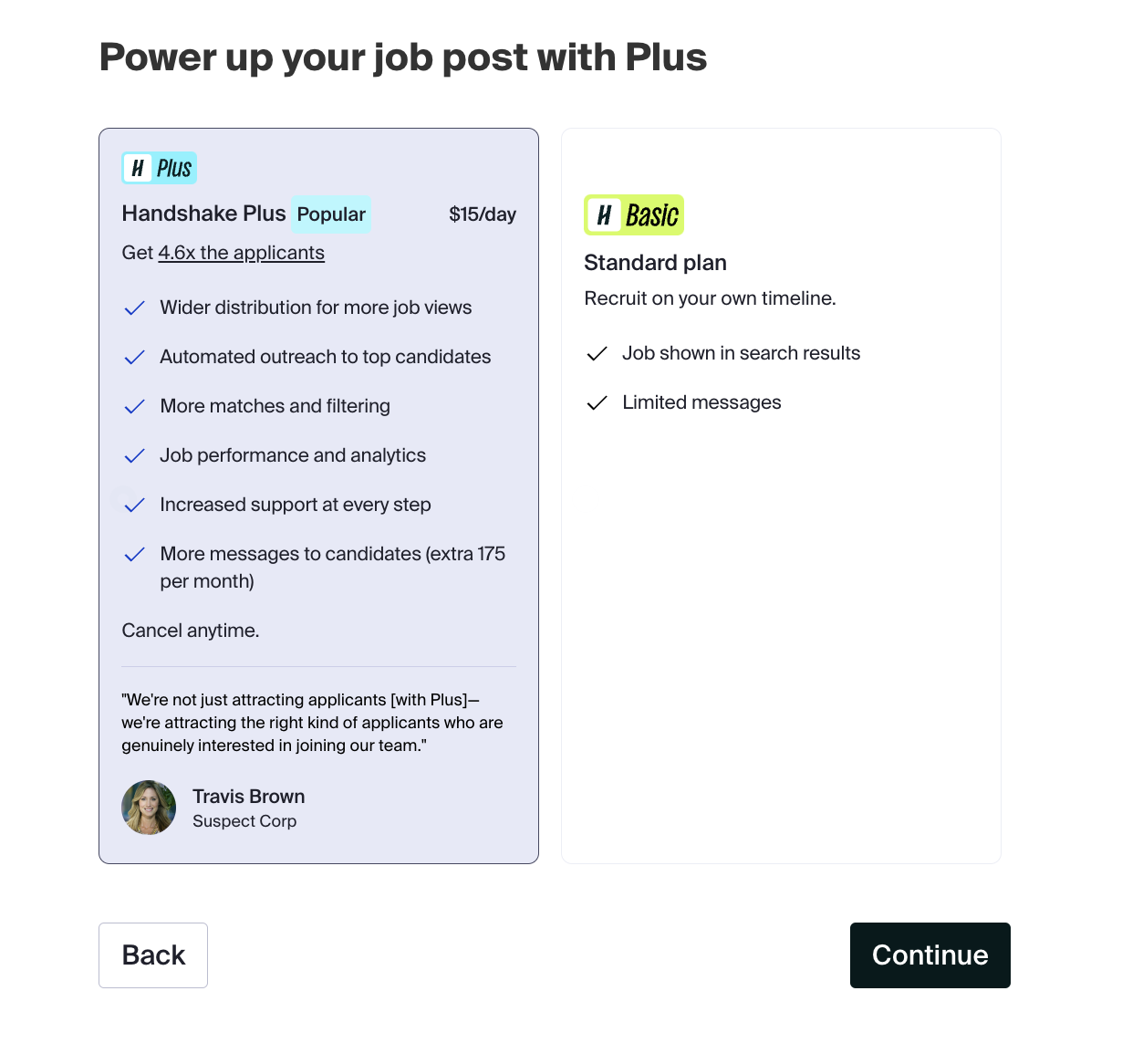Click the green Basic logo badge
The width and height of the screenshot is (1122, 1064).
(x=633, y=215)
